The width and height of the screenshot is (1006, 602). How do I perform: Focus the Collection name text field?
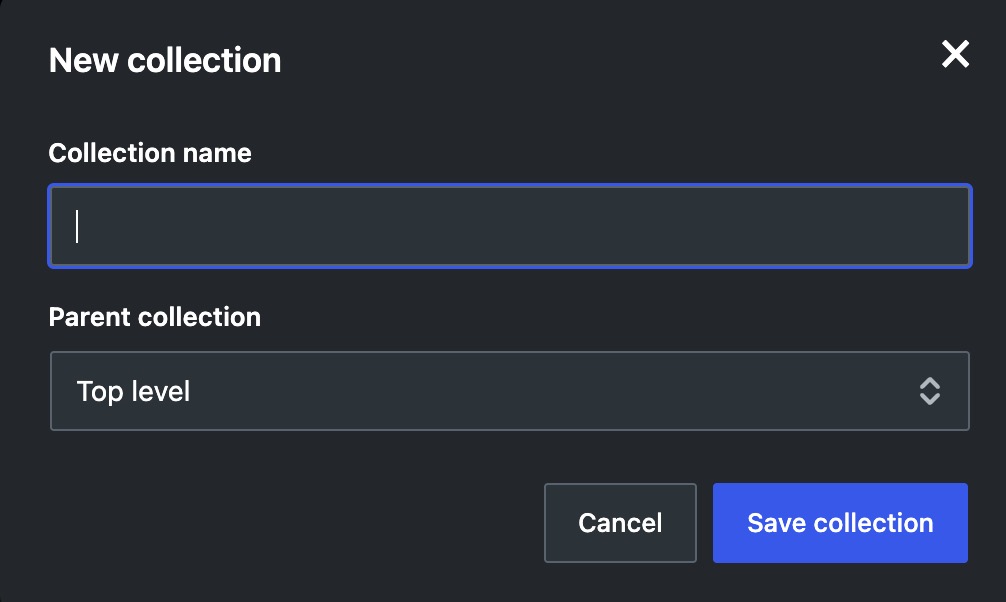pos(510,226)
